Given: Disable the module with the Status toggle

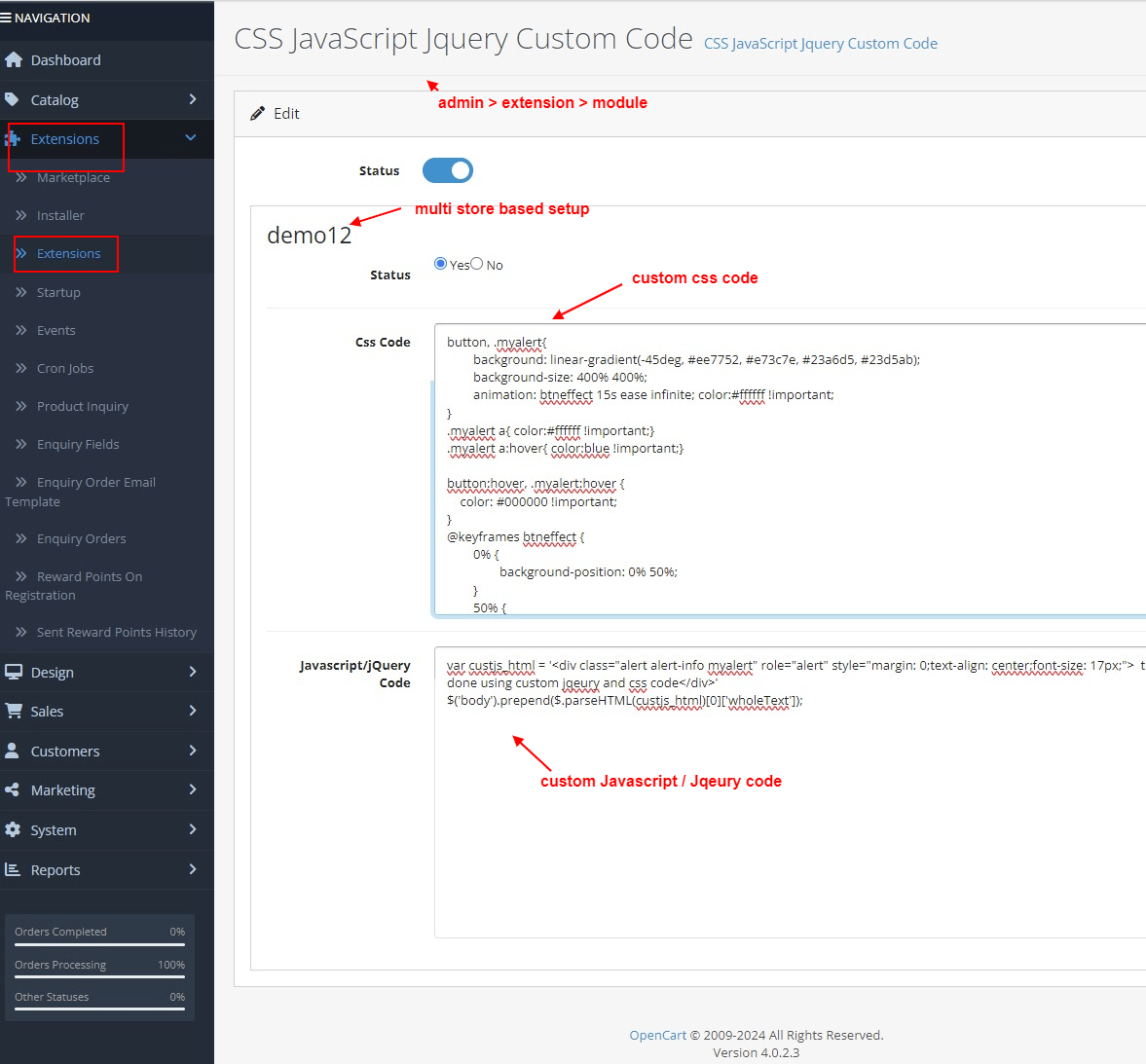Looking at the screenshot, I should 447,169.
